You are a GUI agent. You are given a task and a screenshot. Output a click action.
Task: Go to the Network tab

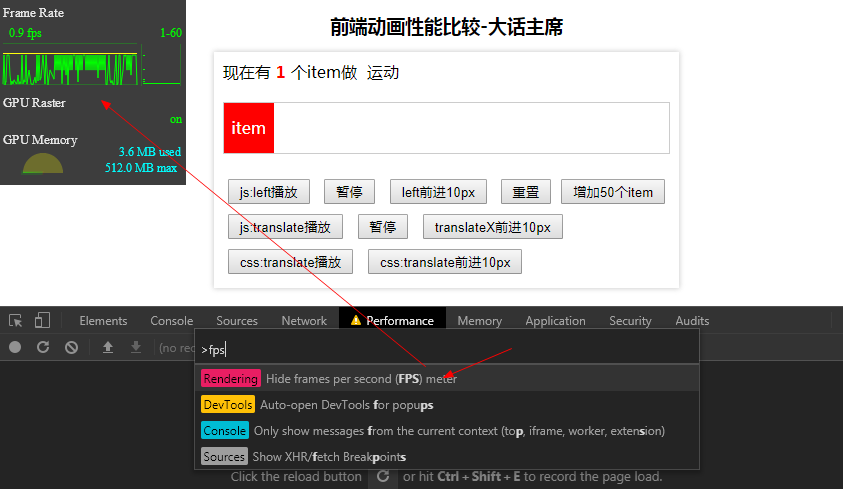click(x=304, y=321)
